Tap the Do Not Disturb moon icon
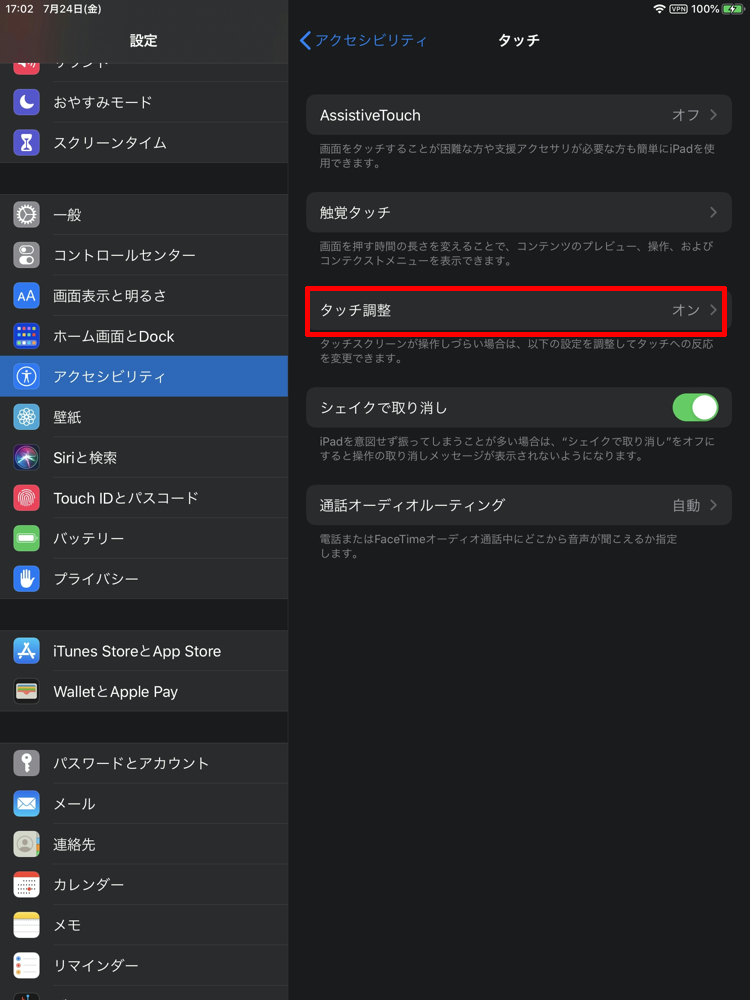Screen dimensions: 750x1000 pyautogui.click(x=26, y=102)
